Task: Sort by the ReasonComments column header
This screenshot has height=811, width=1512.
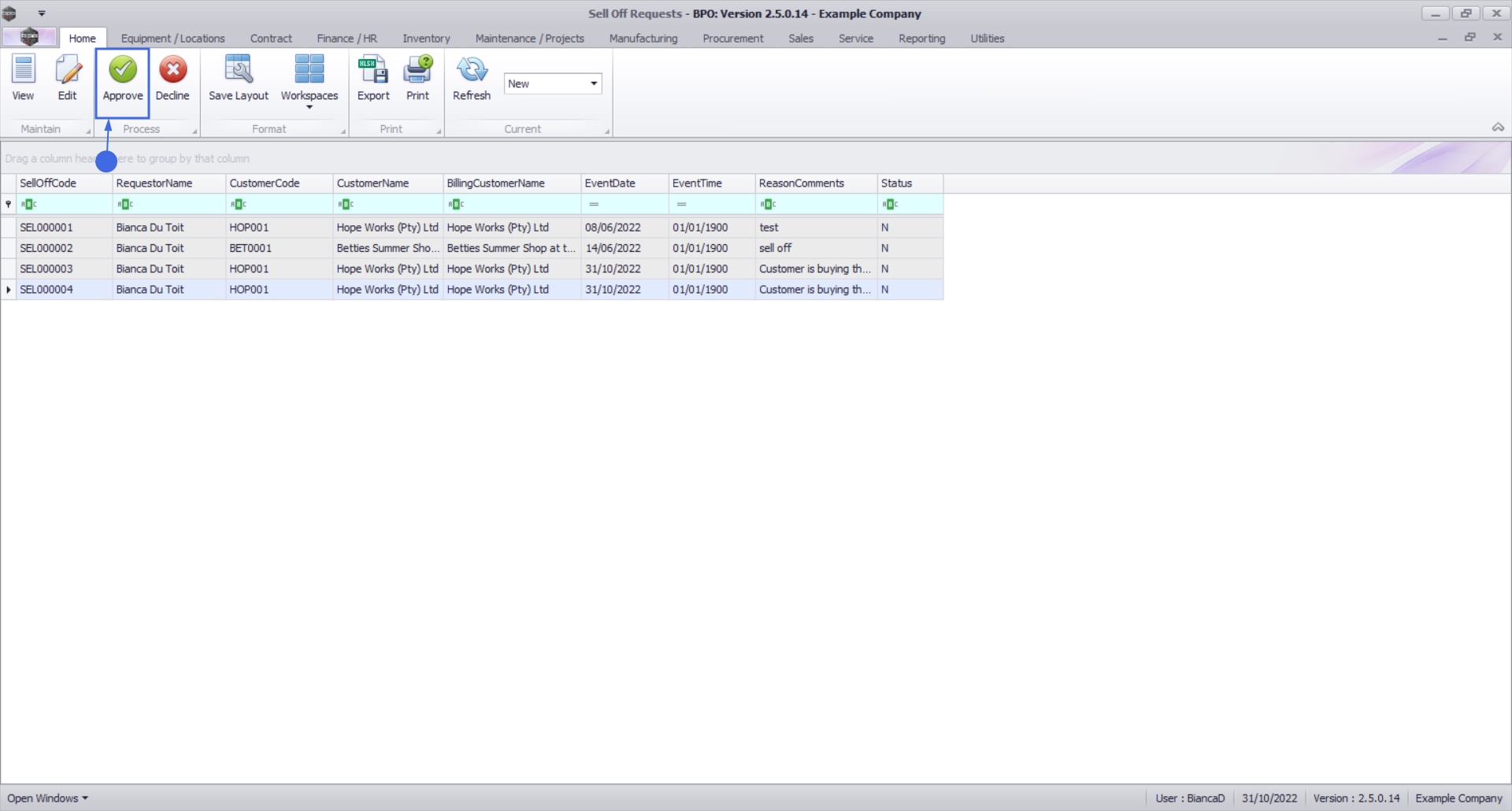Action: pos(816,183)
